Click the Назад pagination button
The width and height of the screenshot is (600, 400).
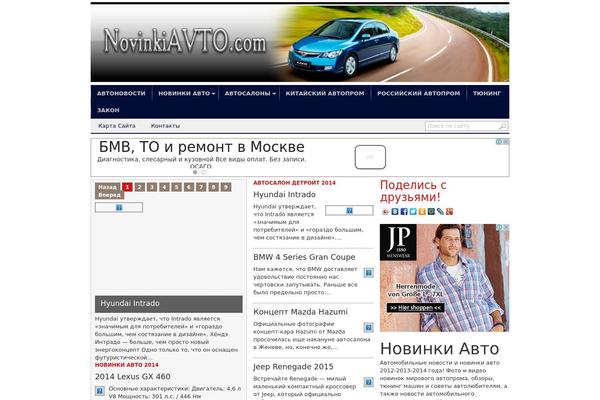[x=108, y=187]
